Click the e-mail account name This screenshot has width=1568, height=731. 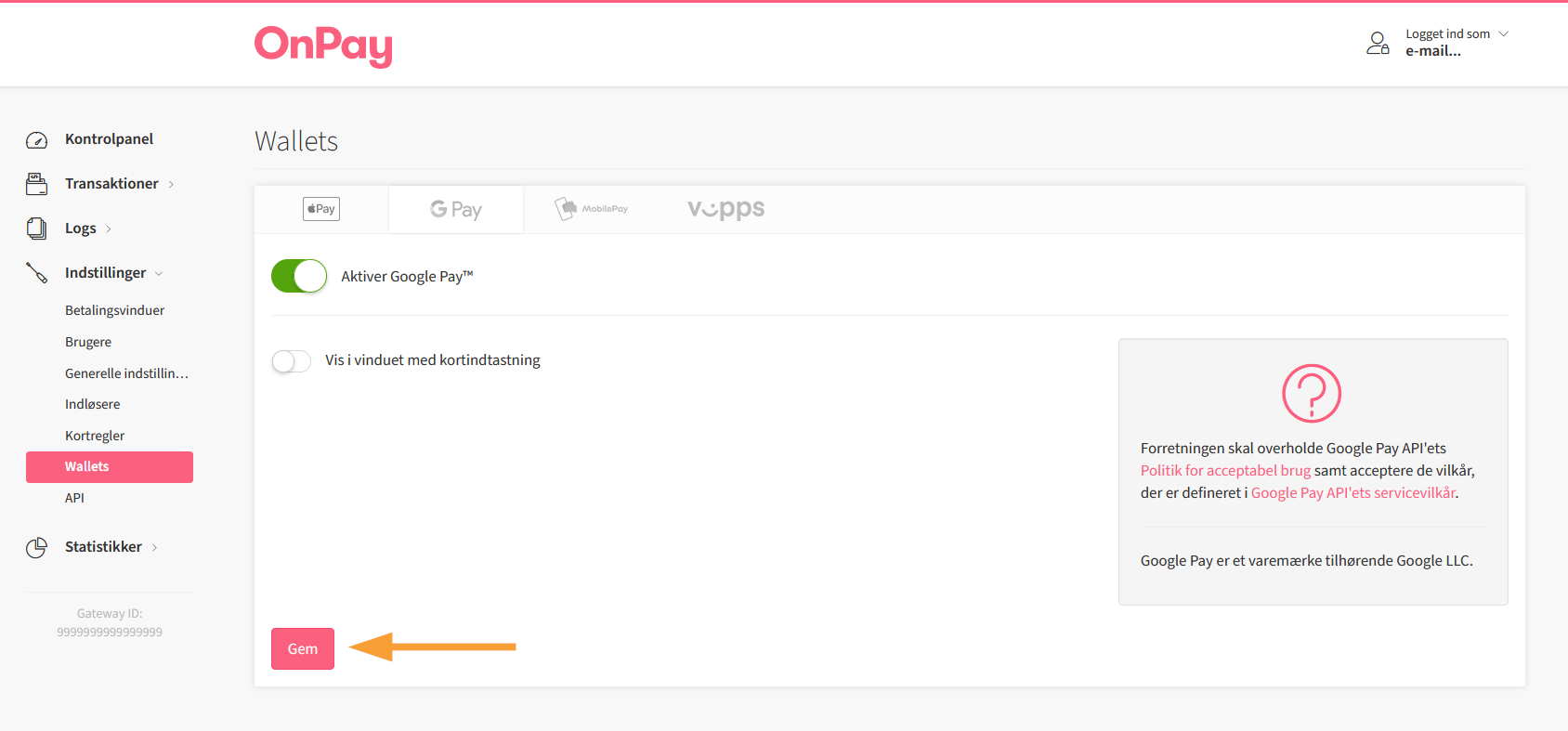pos(1433,51)
